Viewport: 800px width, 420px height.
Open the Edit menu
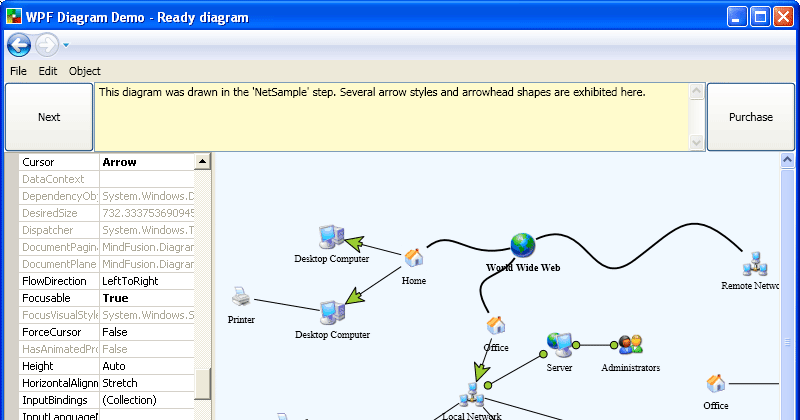(48, 71)
